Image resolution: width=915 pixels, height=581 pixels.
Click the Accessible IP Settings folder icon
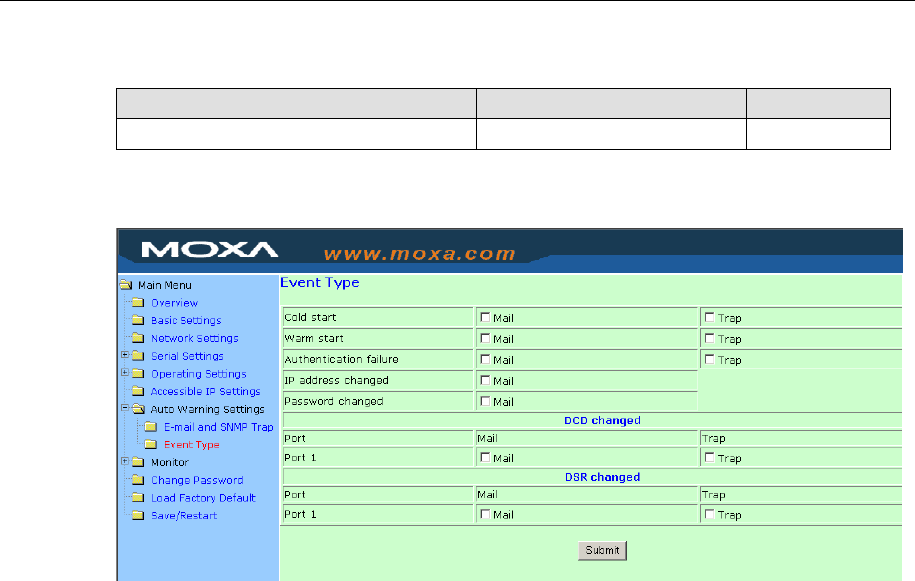click(138, 391)
